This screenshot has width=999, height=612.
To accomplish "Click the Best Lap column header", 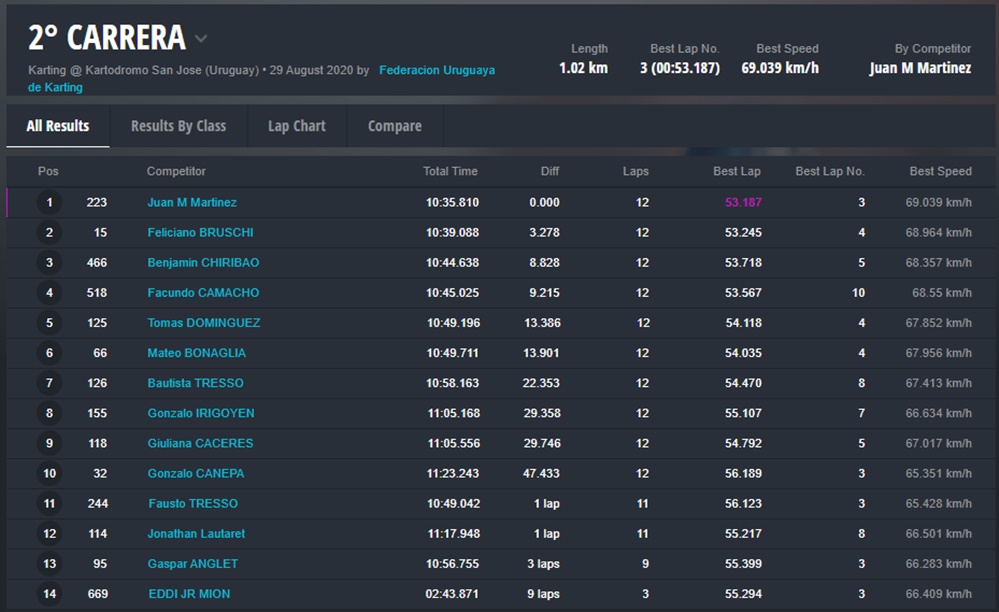I will 737,172.
